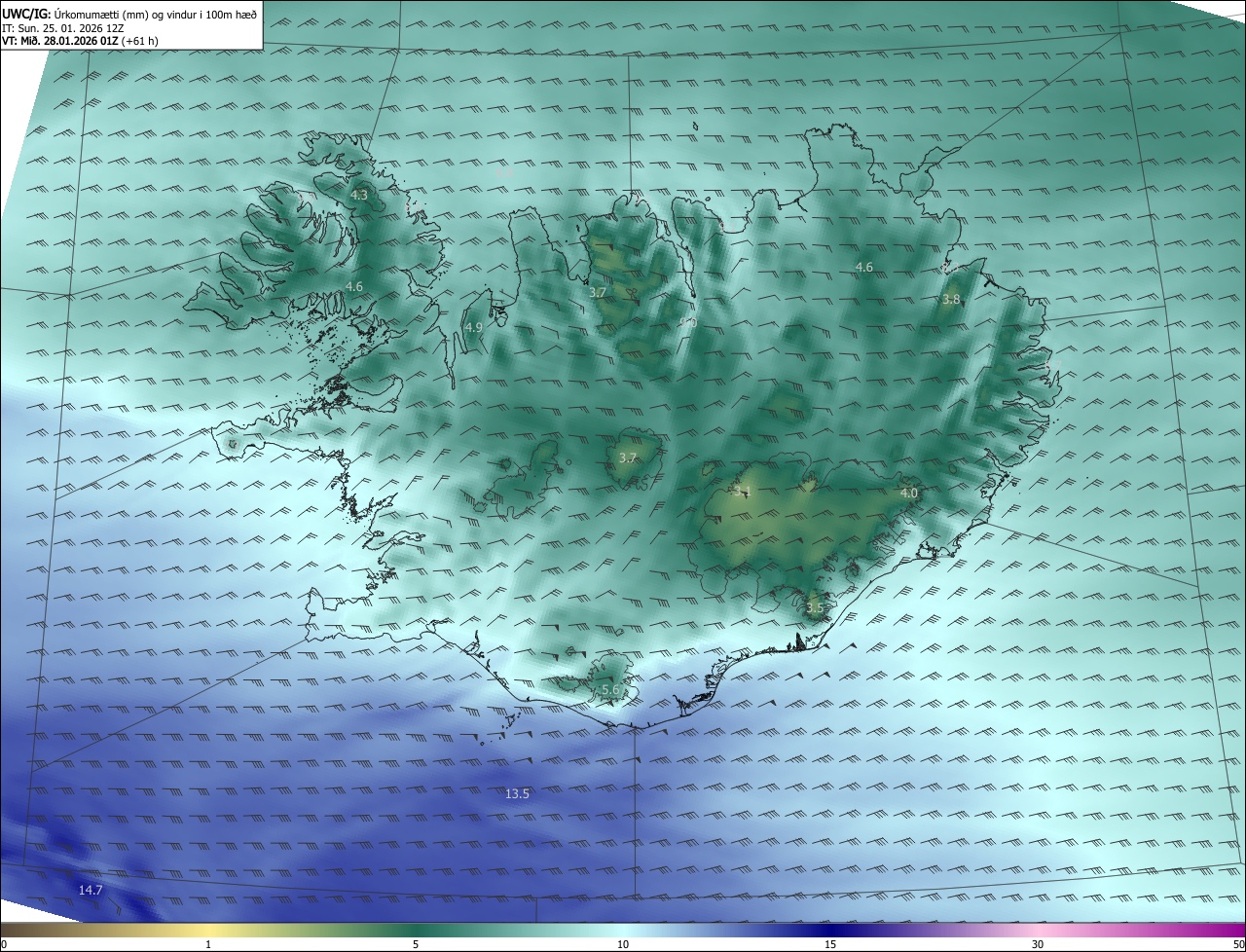This screenshot has width=1246, height=952.
Task: Click the colour scale tick labelled 1
Action: (208, 944)
